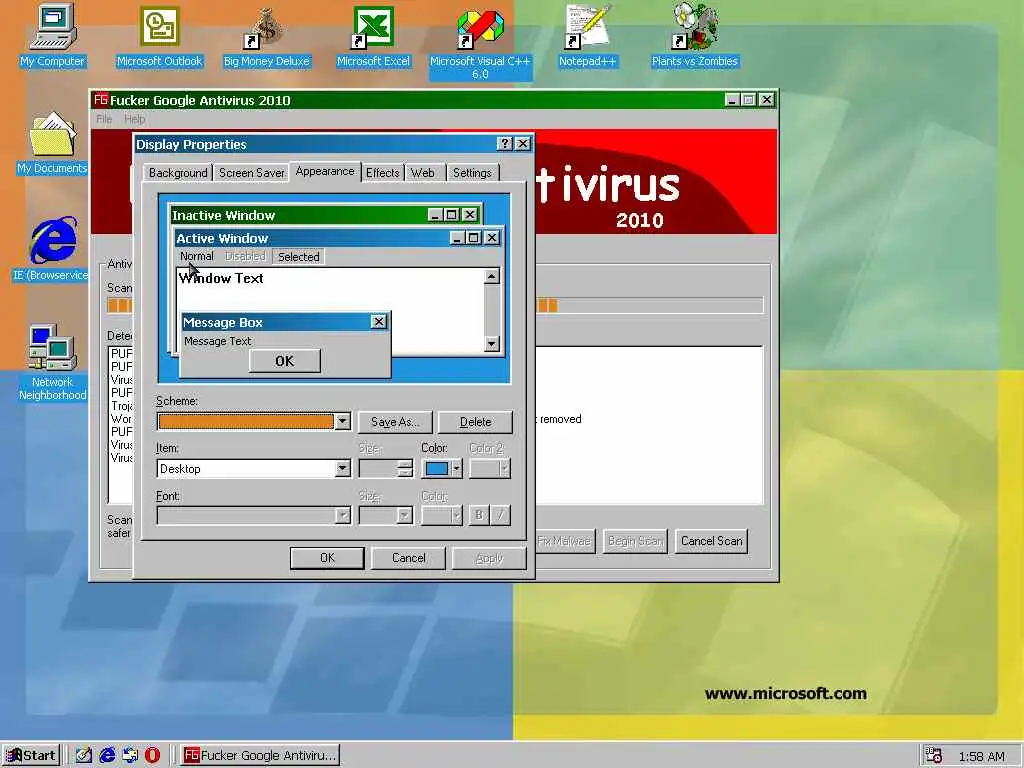Viewport: 1024px width, 768px height.
Task: Click the Display Properties title bar
Action: coord(334,144)
